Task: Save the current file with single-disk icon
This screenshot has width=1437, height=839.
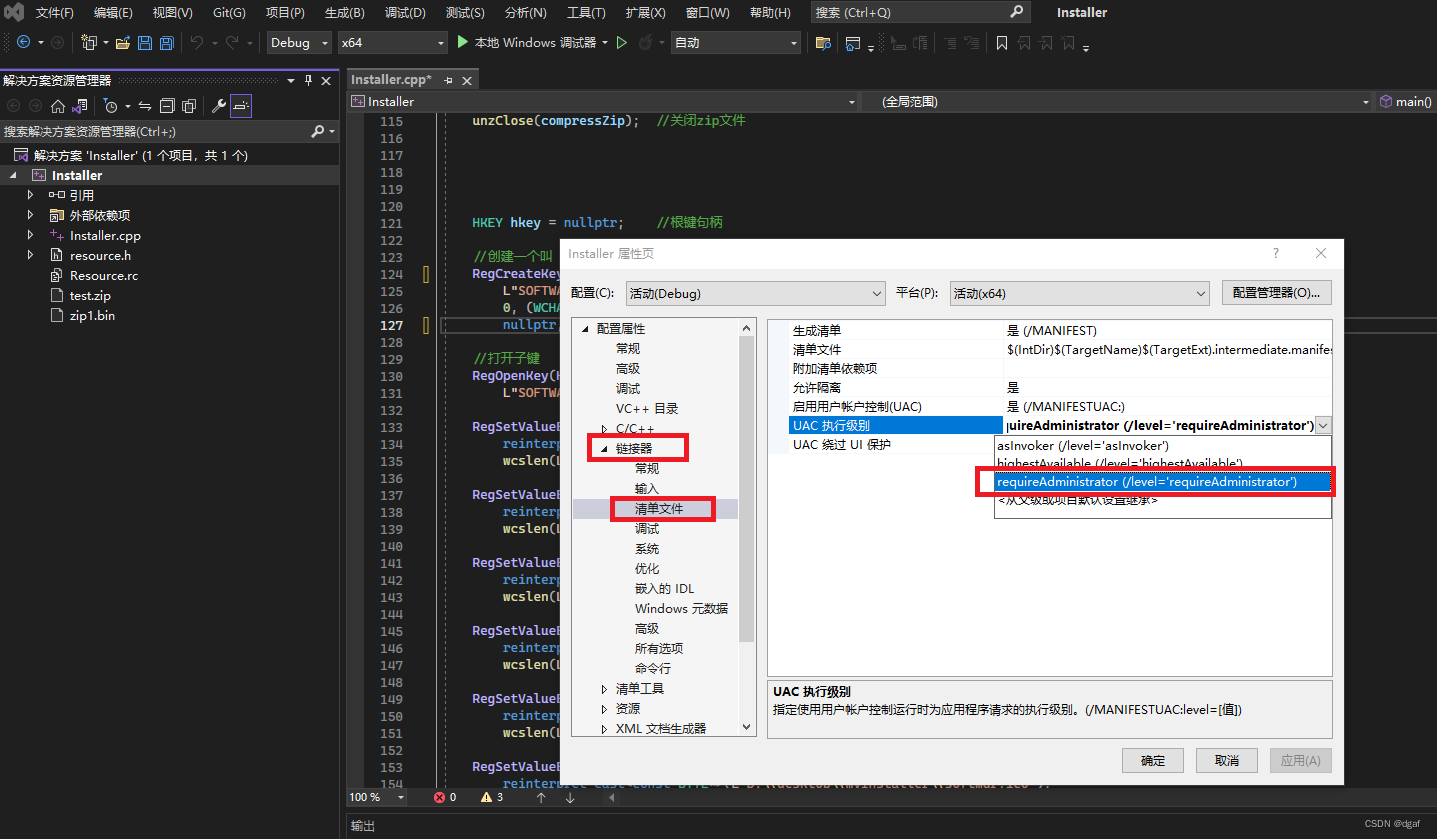Action: pos(145,43)
